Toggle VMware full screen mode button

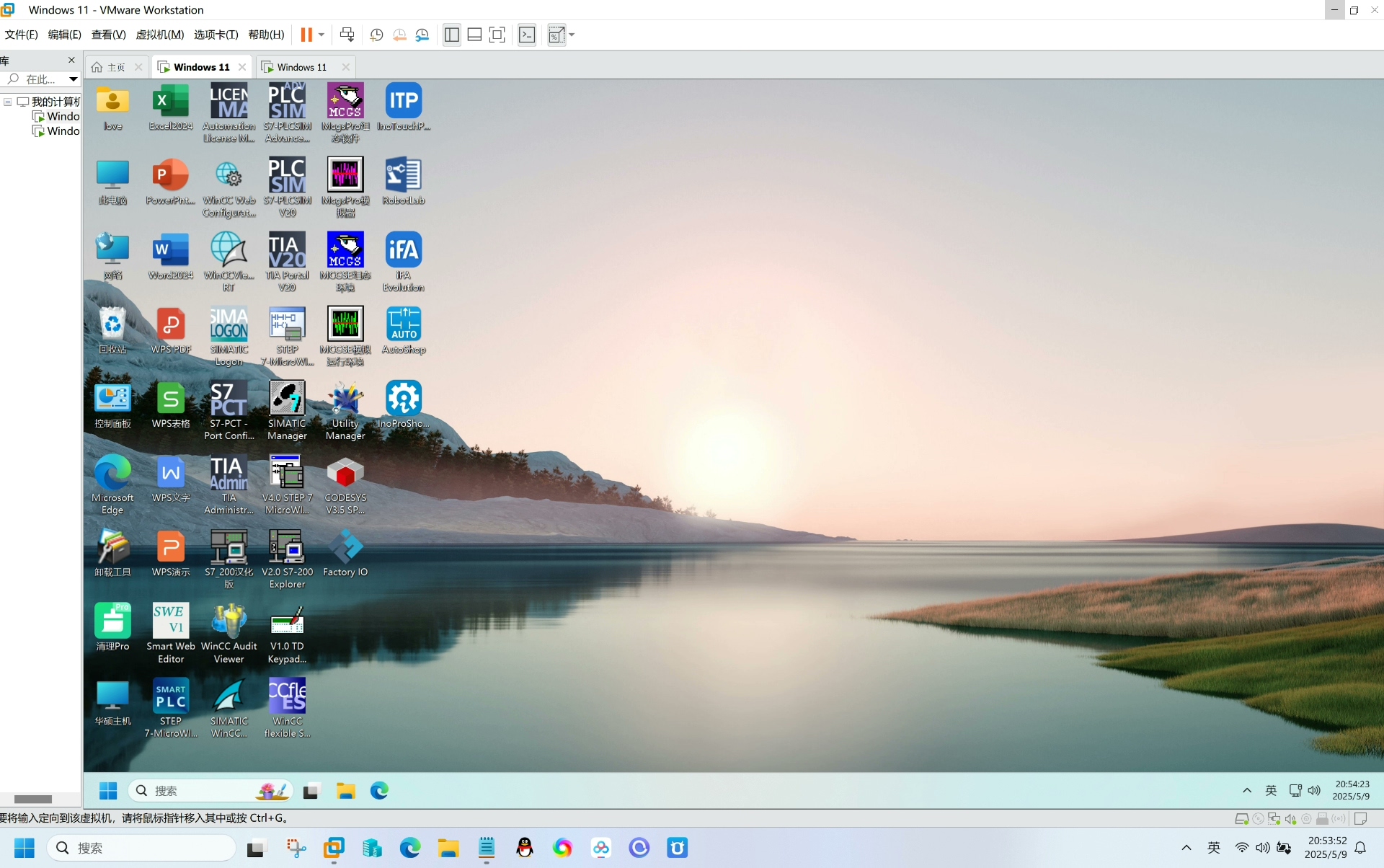497,35
